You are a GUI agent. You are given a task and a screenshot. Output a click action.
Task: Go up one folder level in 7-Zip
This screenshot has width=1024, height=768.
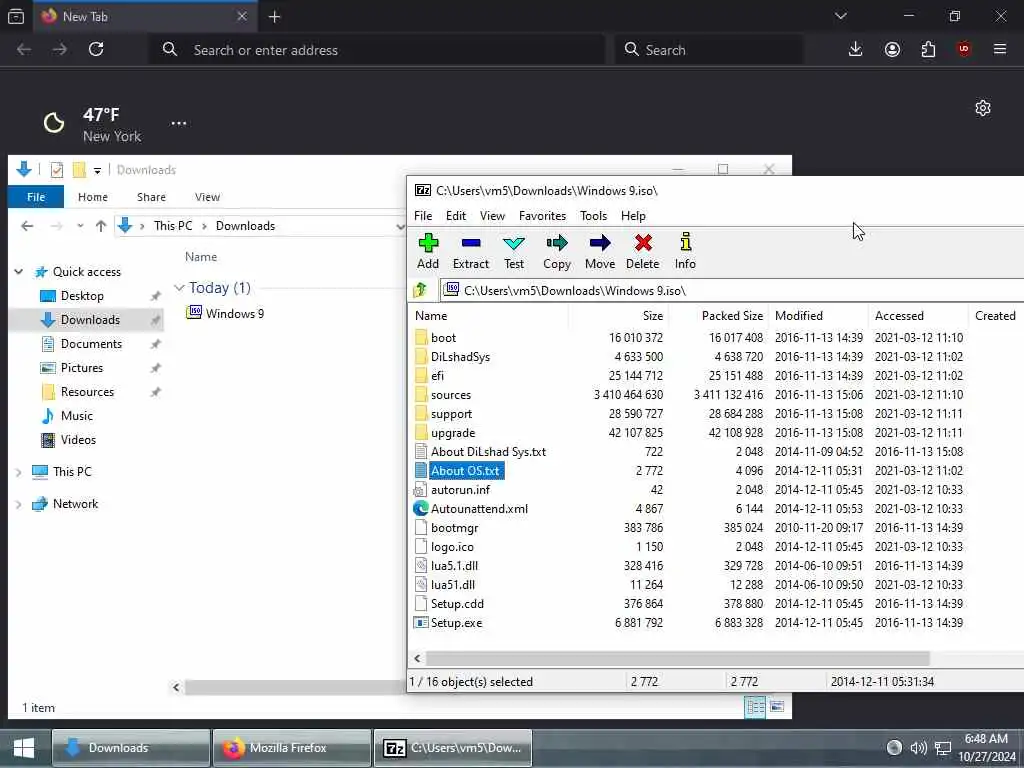tap(421, 290)
